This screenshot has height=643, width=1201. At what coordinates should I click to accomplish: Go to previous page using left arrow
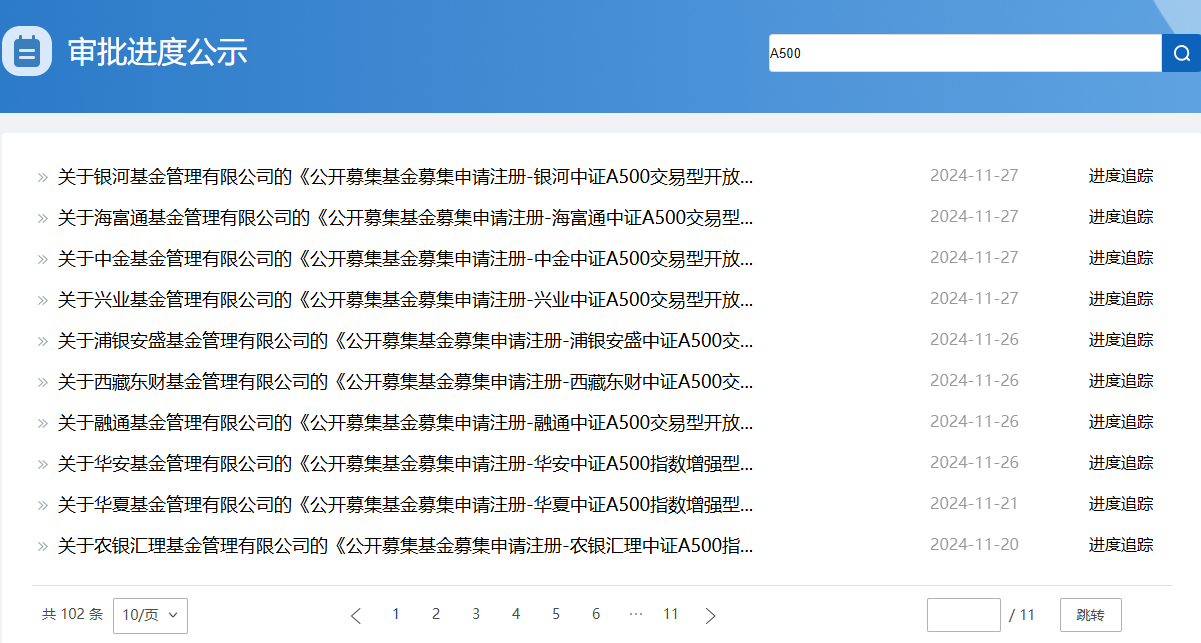pos(356,615)
